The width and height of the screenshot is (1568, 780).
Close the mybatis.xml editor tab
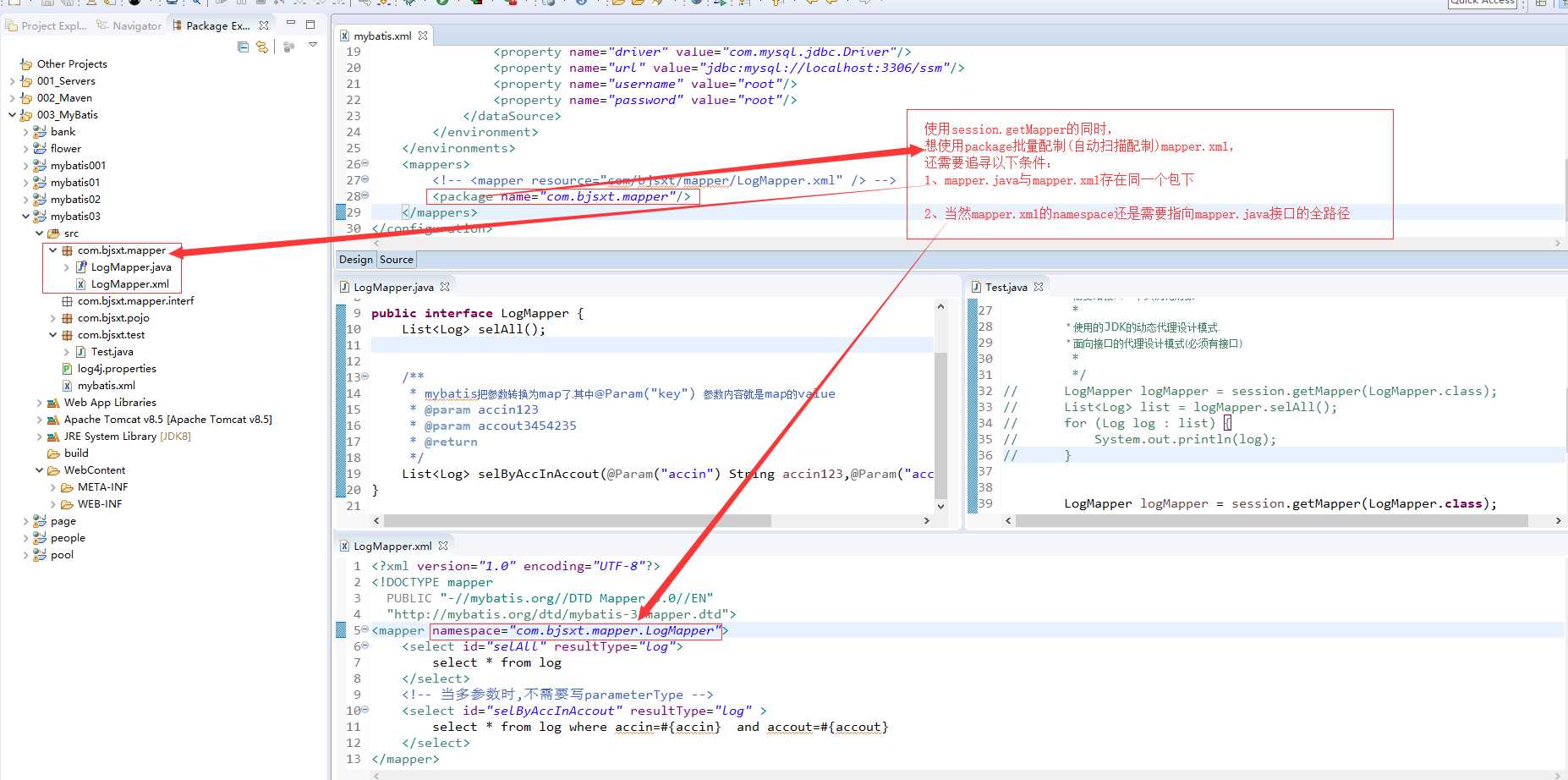(x=423, y=36)
